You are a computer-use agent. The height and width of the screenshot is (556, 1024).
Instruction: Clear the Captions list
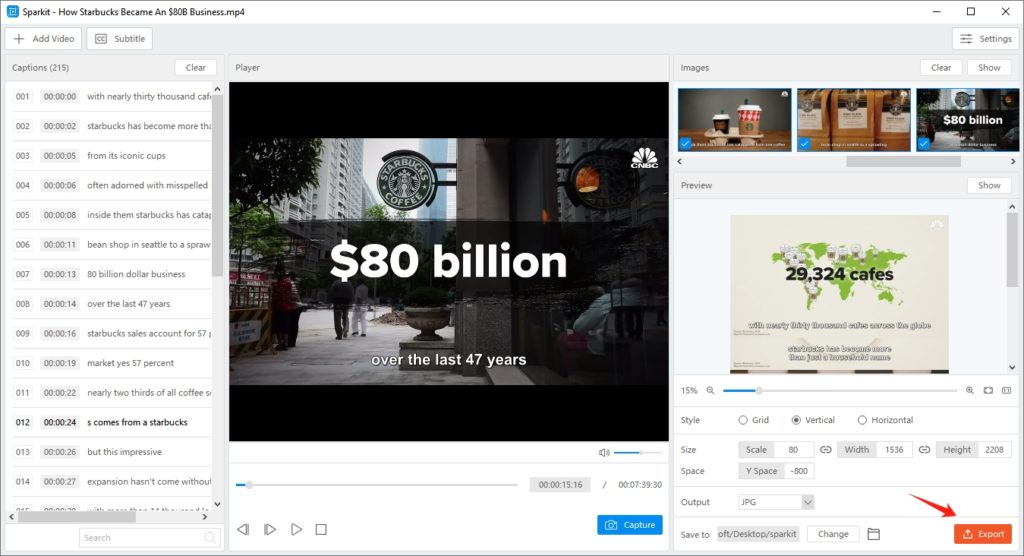click(195, 67)
